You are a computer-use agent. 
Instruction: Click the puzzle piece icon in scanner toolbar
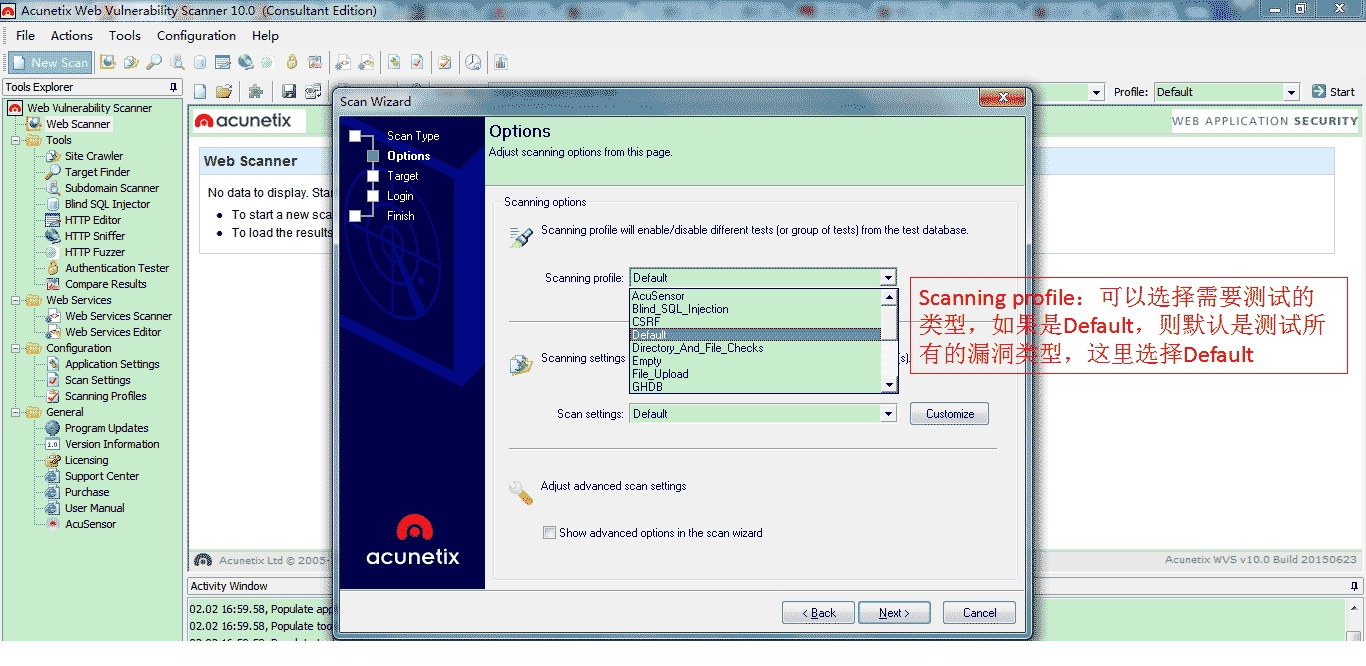click(x=256, y=91)
